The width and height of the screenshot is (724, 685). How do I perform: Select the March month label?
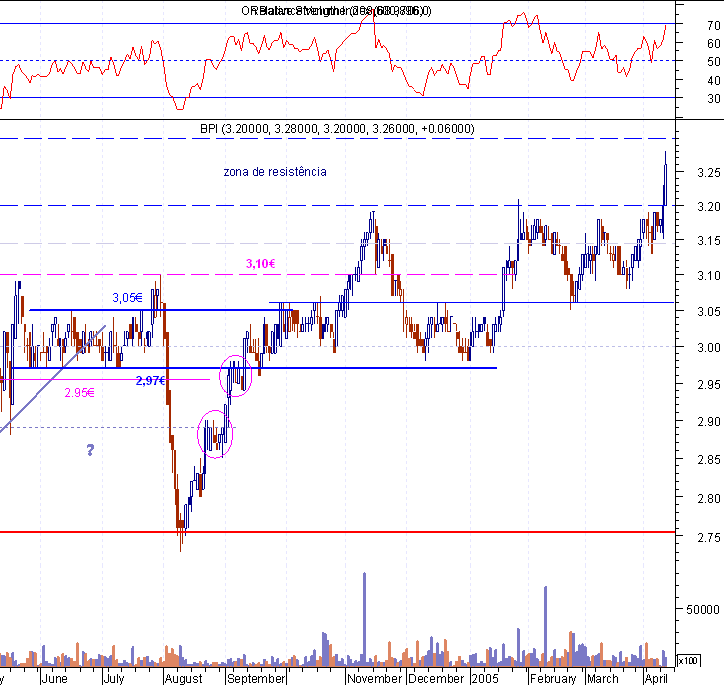603,679
